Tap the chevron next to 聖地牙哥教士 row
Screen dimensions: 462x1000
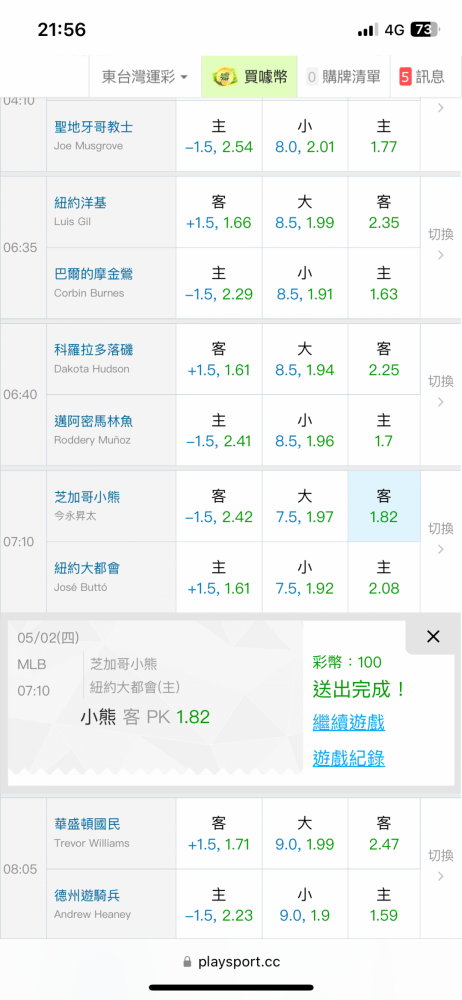(440, 108)
